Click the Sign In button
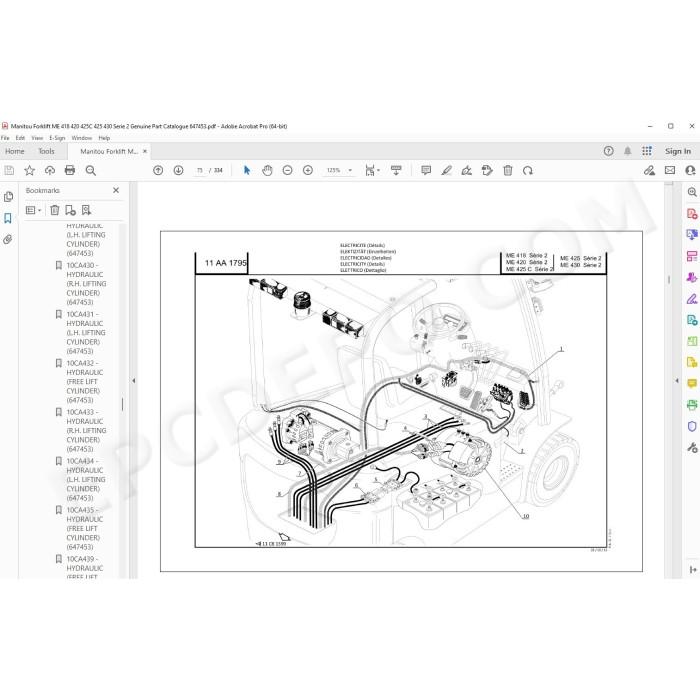 pyautogui.click(x=678, y=151)
